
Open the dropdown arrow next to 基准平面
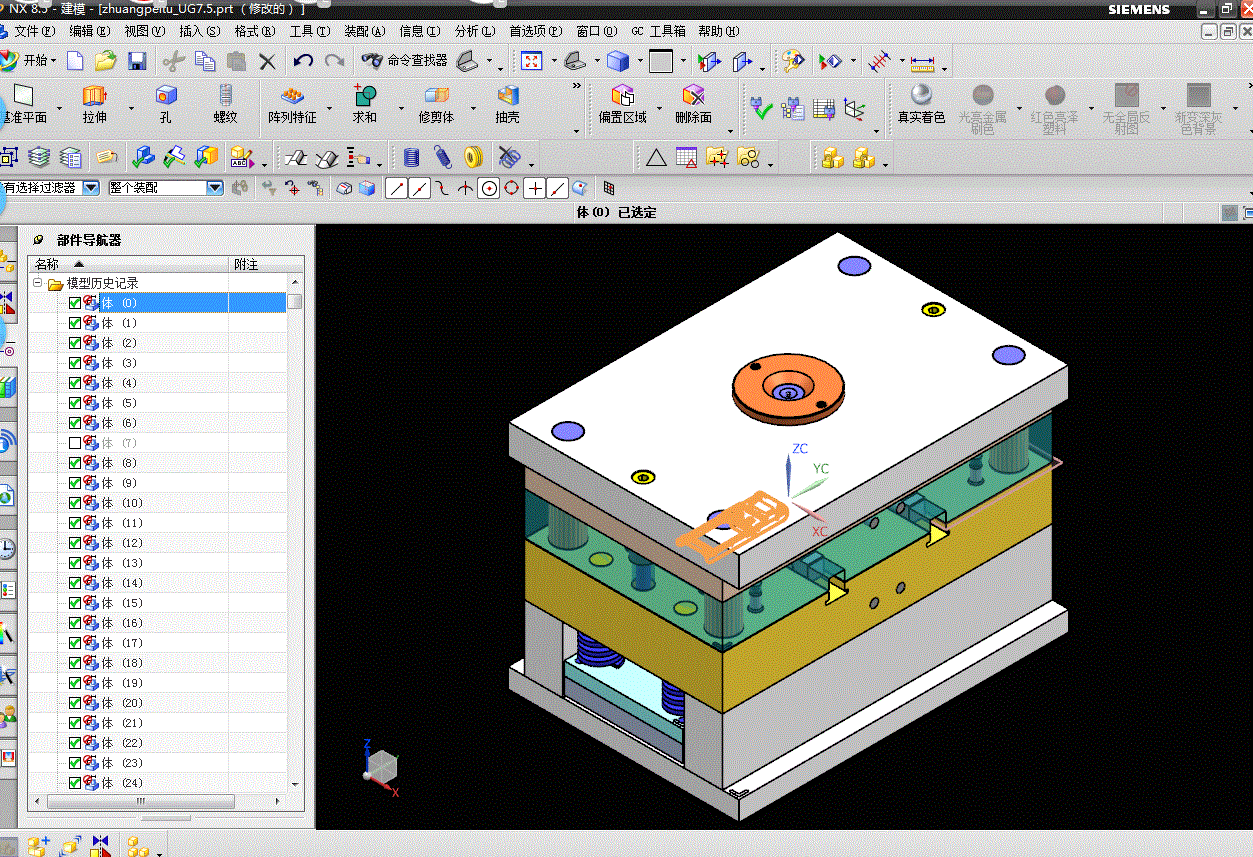tap(60, 107)
